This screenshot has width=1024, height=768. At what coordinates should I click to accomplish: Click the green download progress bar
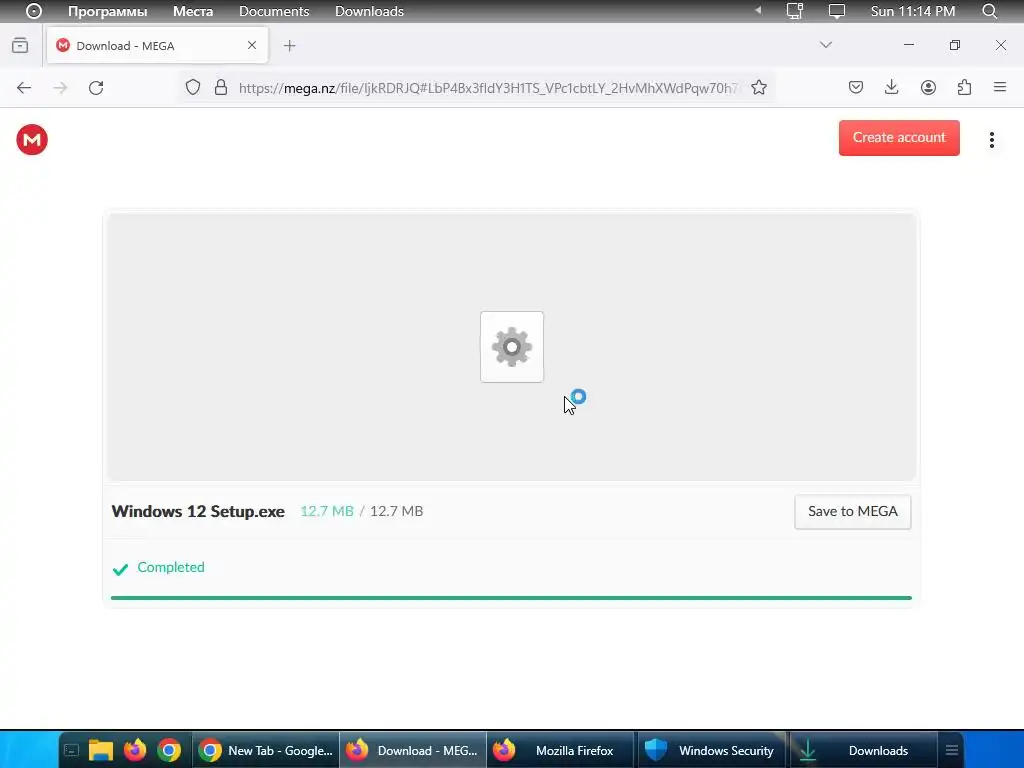pyautogui.click(x=511, y=598)
